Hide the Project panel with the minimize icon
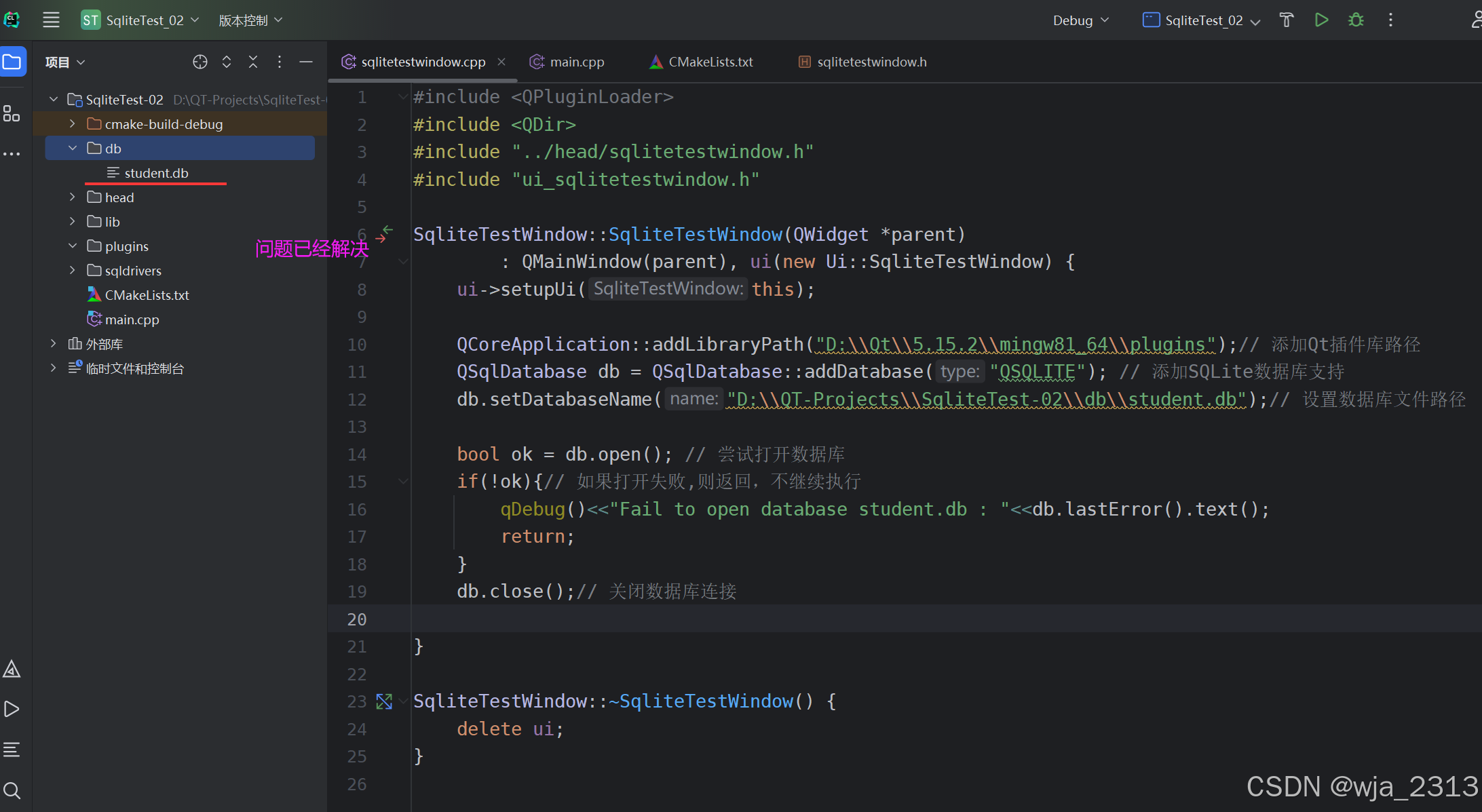 (306, 62)
